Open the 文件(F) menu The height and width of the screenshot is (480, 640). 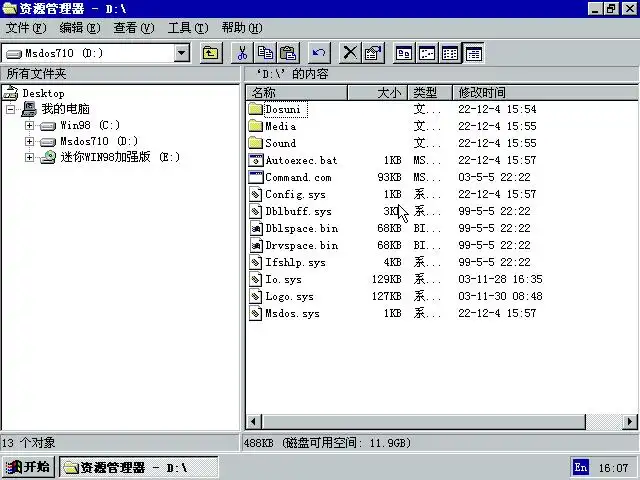pos(26,28)
